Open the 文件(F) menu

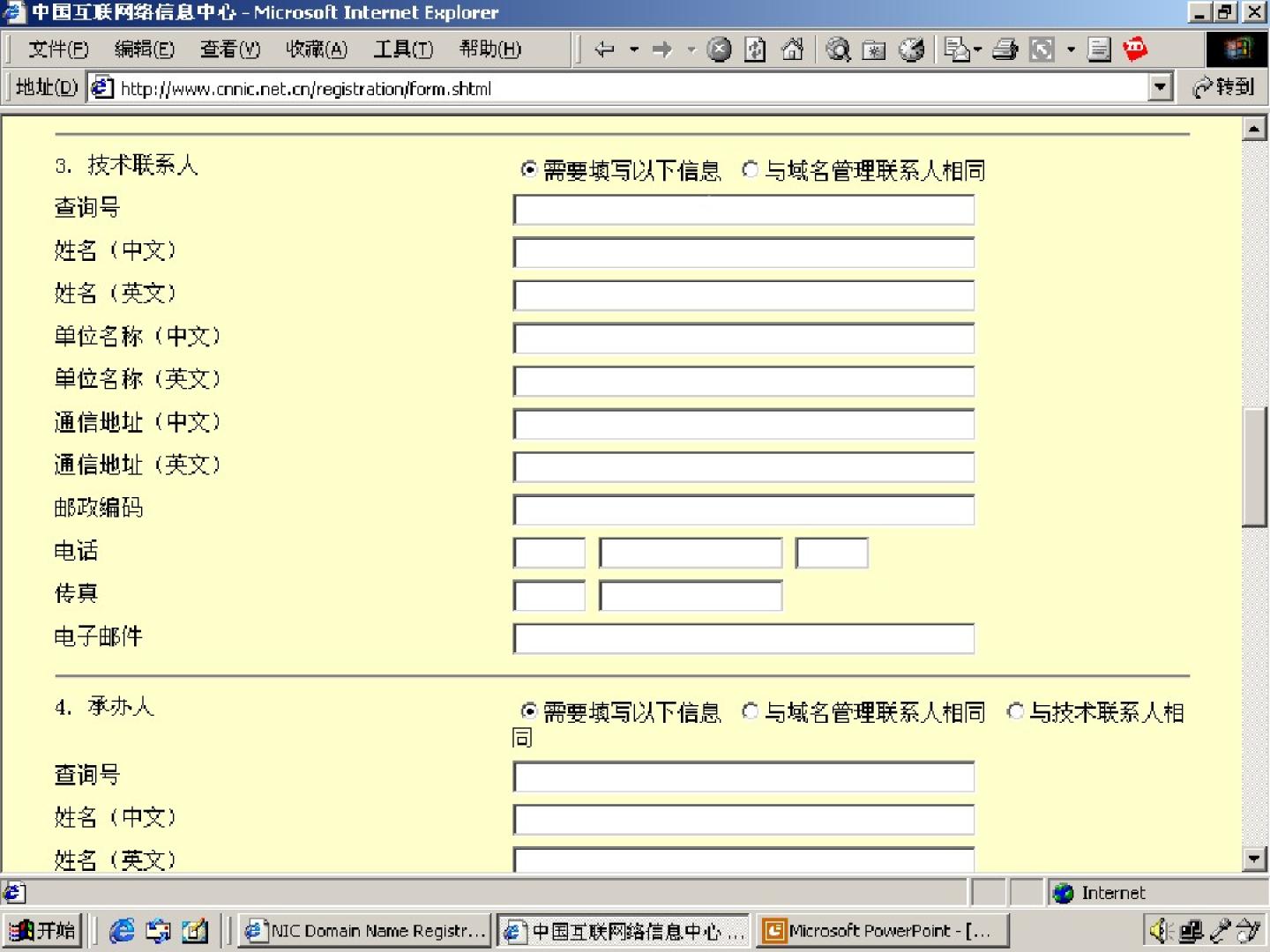[x=58, y=49]
